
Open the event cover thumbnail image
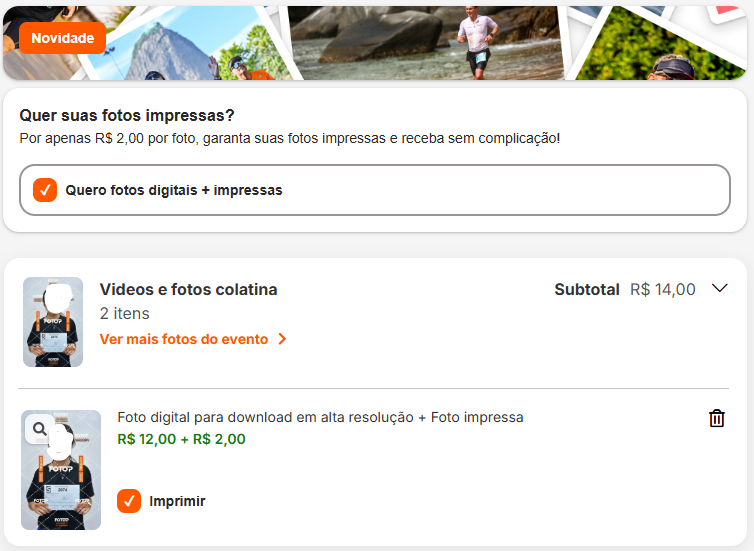(x=53, y=322)
